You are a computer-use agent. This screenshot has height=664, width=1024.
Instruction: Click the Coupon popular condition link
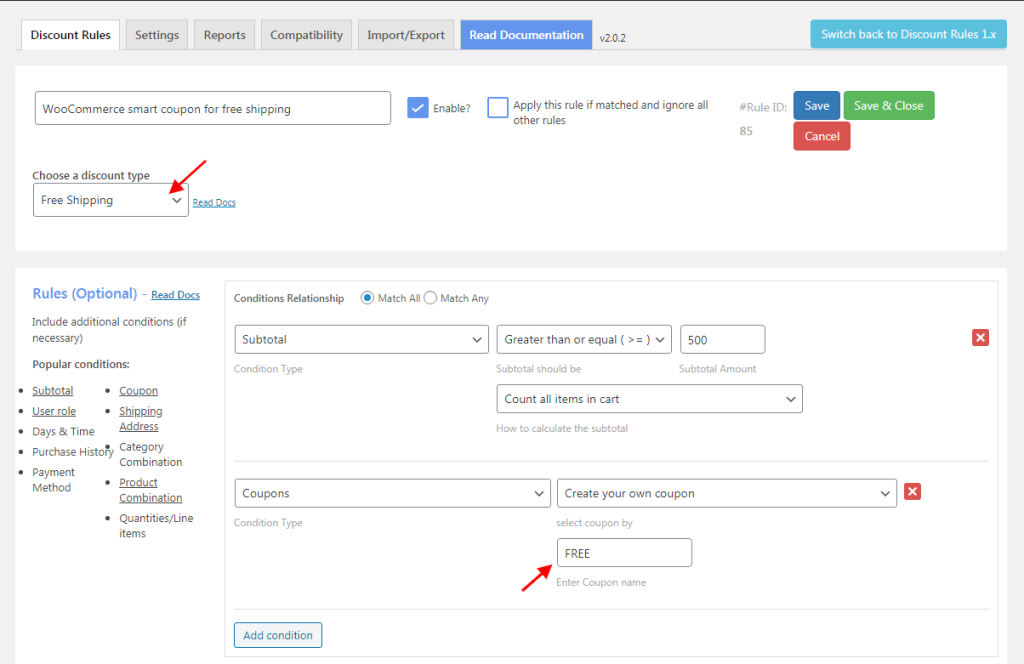tap(138, 390)
